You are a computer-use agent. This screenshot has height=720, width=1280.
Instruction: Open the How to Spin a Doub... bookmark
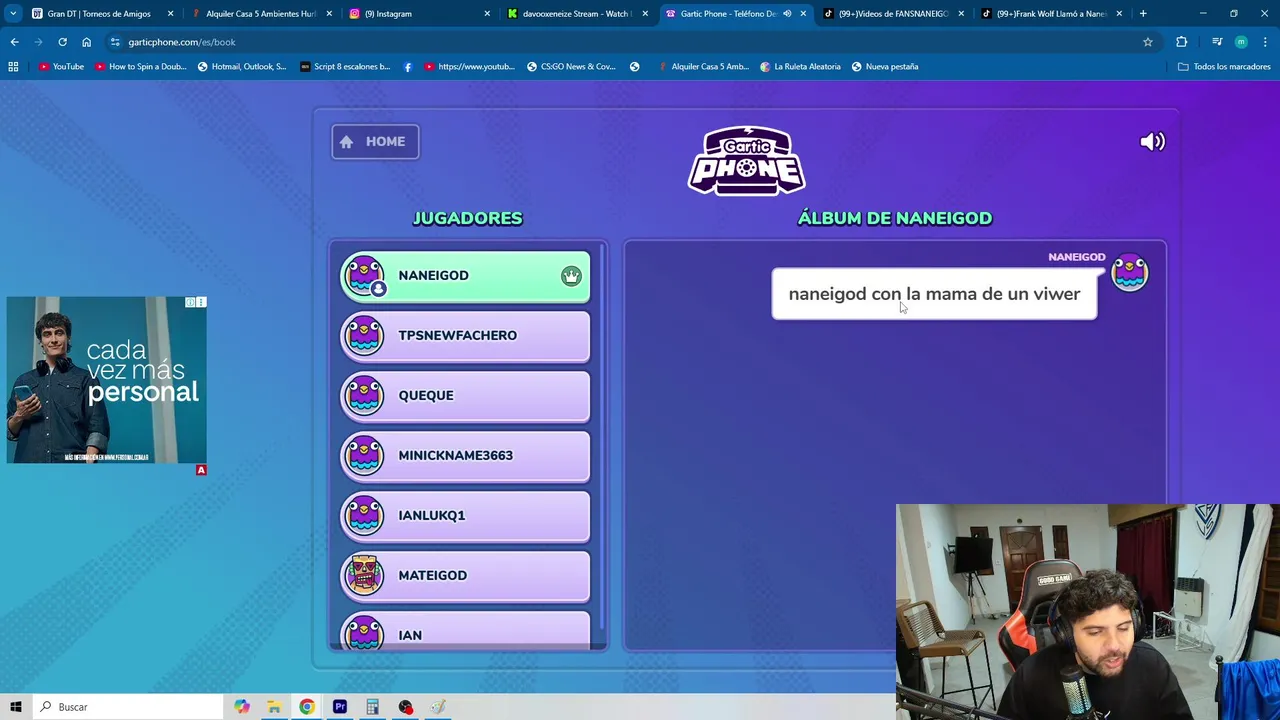140,67
